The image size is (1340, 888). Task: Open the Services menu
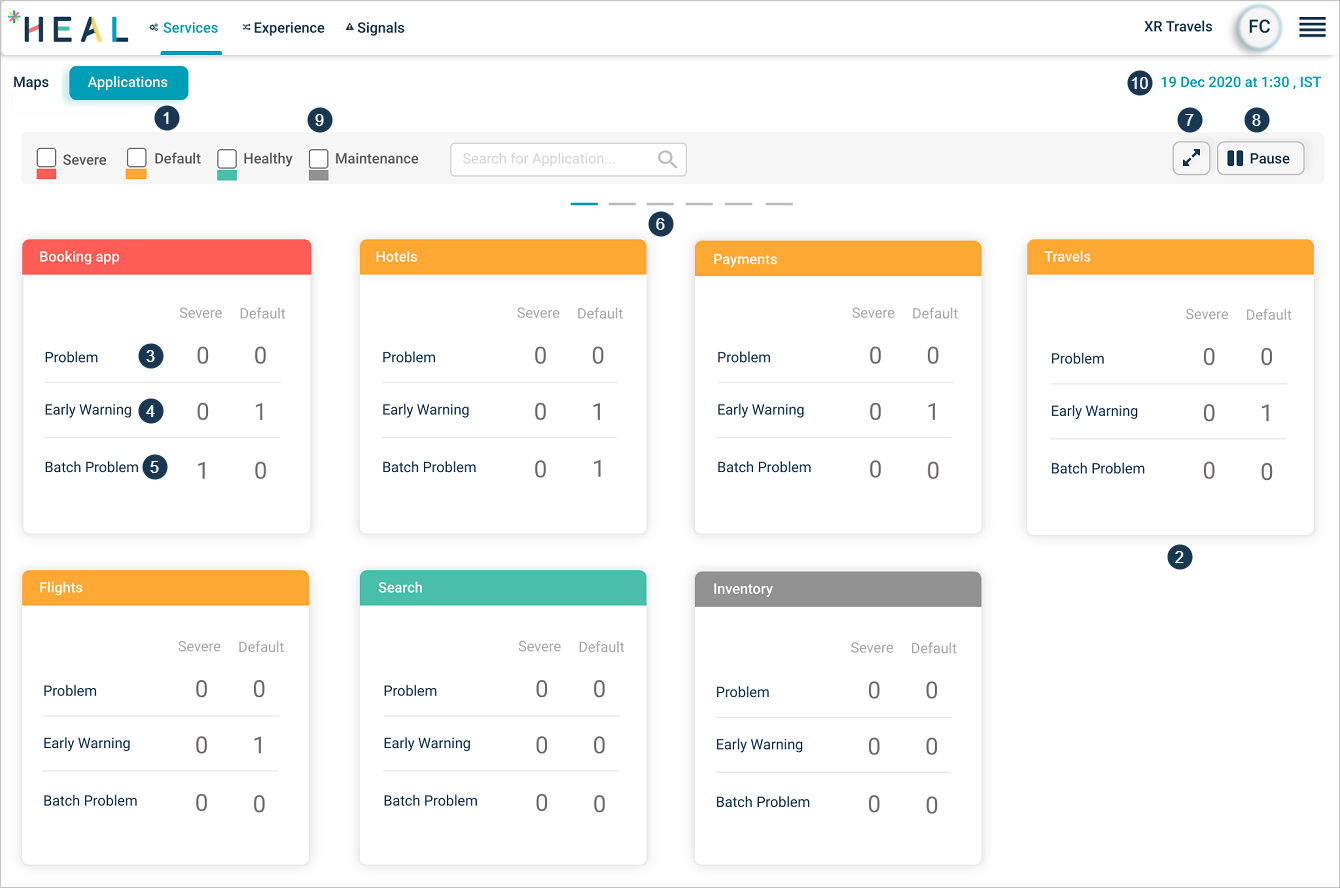[x=184, y=28]
